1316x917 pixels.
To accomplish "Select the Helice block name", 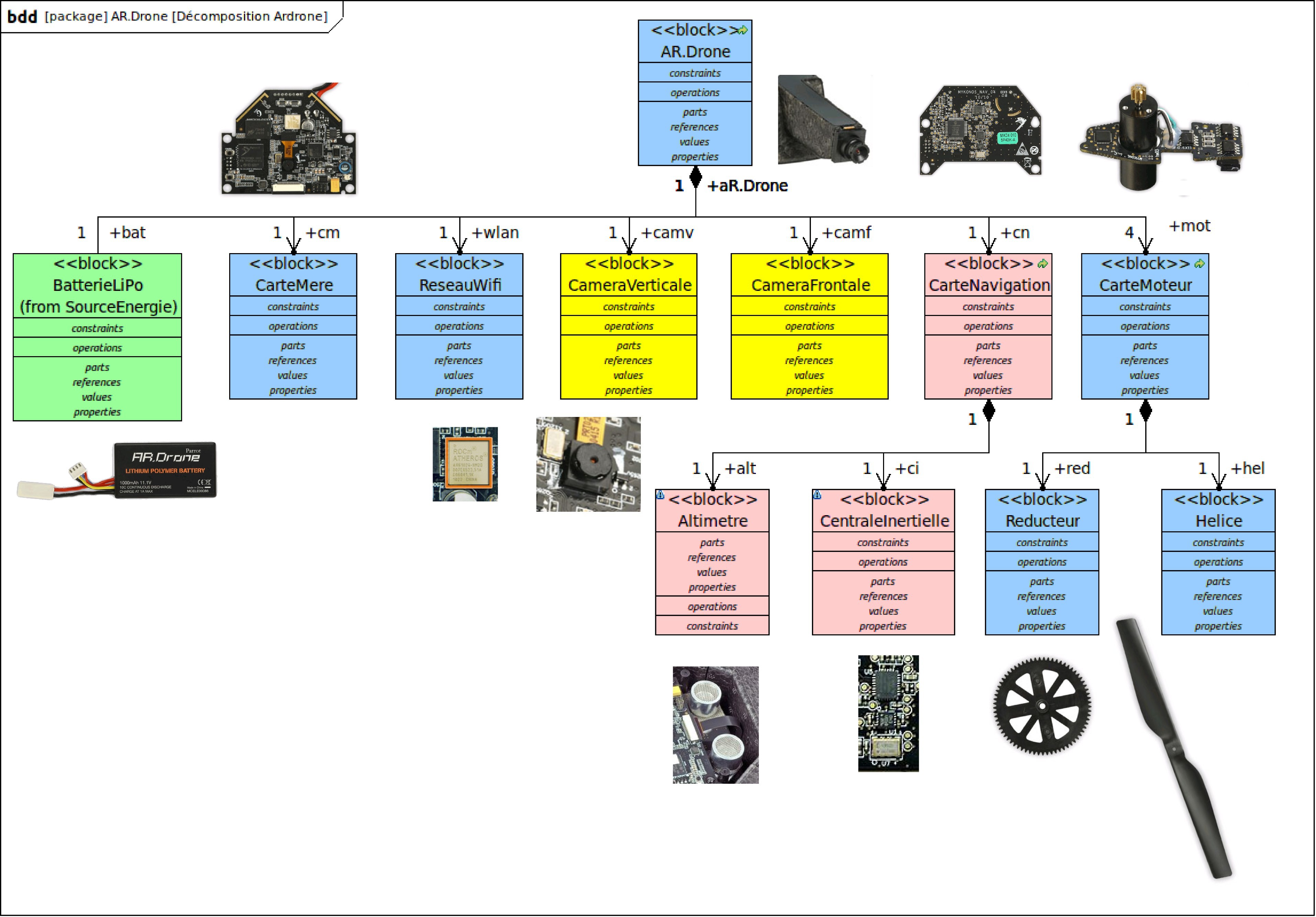I will [x=1218, y=521].
